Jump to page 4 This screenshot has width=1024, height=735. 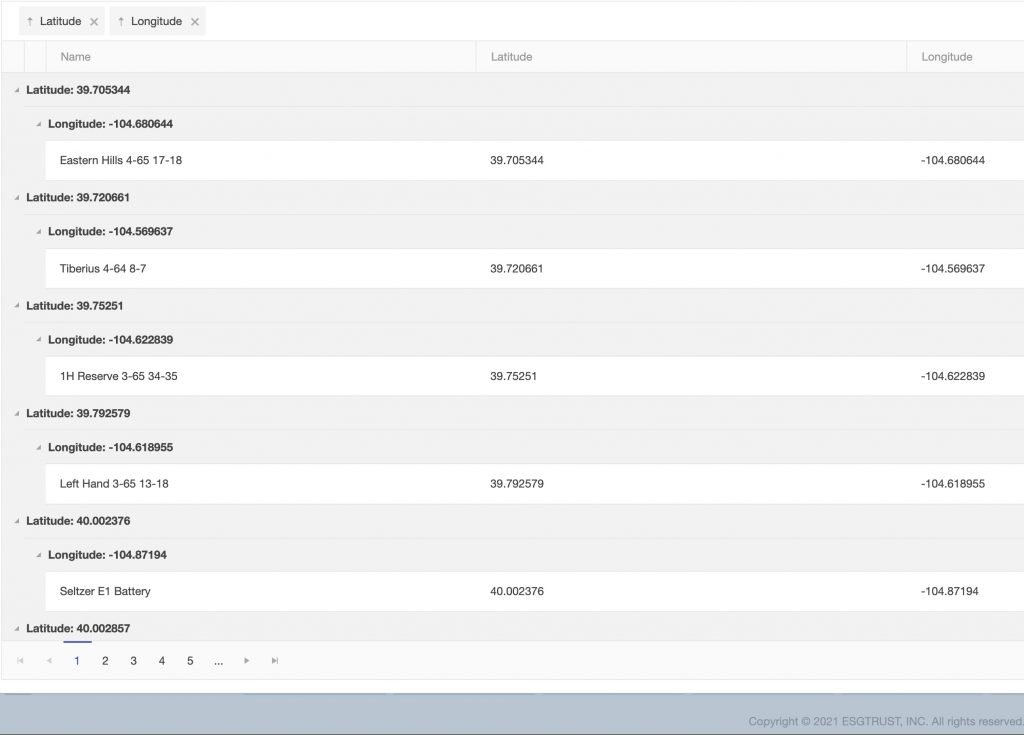(162, 661)
